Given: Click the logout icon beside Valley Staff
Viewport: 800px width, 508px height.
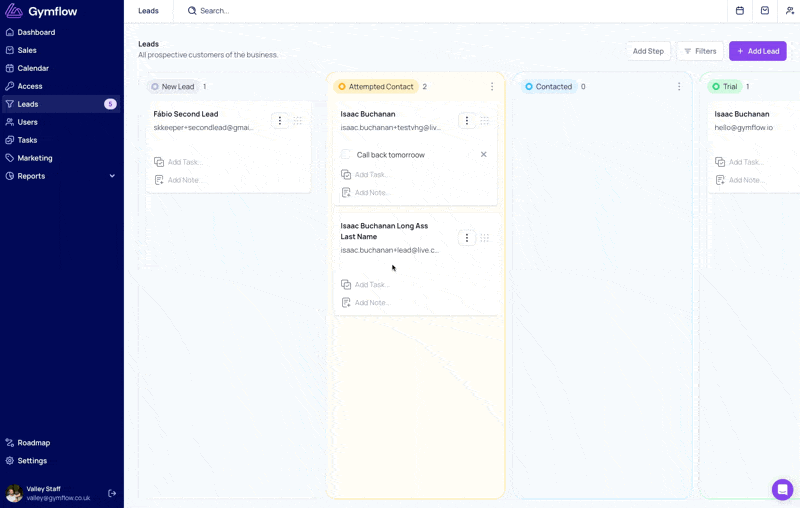Looking at the screenshot, I should (x=112, y=493).
